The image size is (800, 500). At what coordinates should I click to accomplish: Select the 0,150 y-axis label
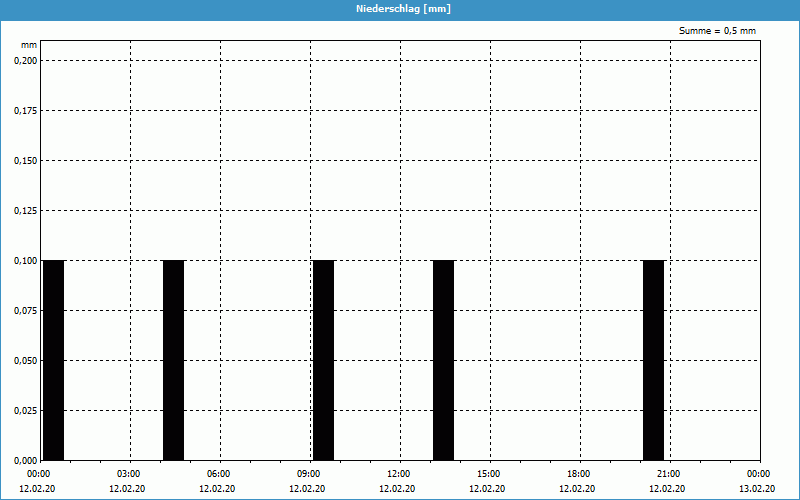(24, 161)
